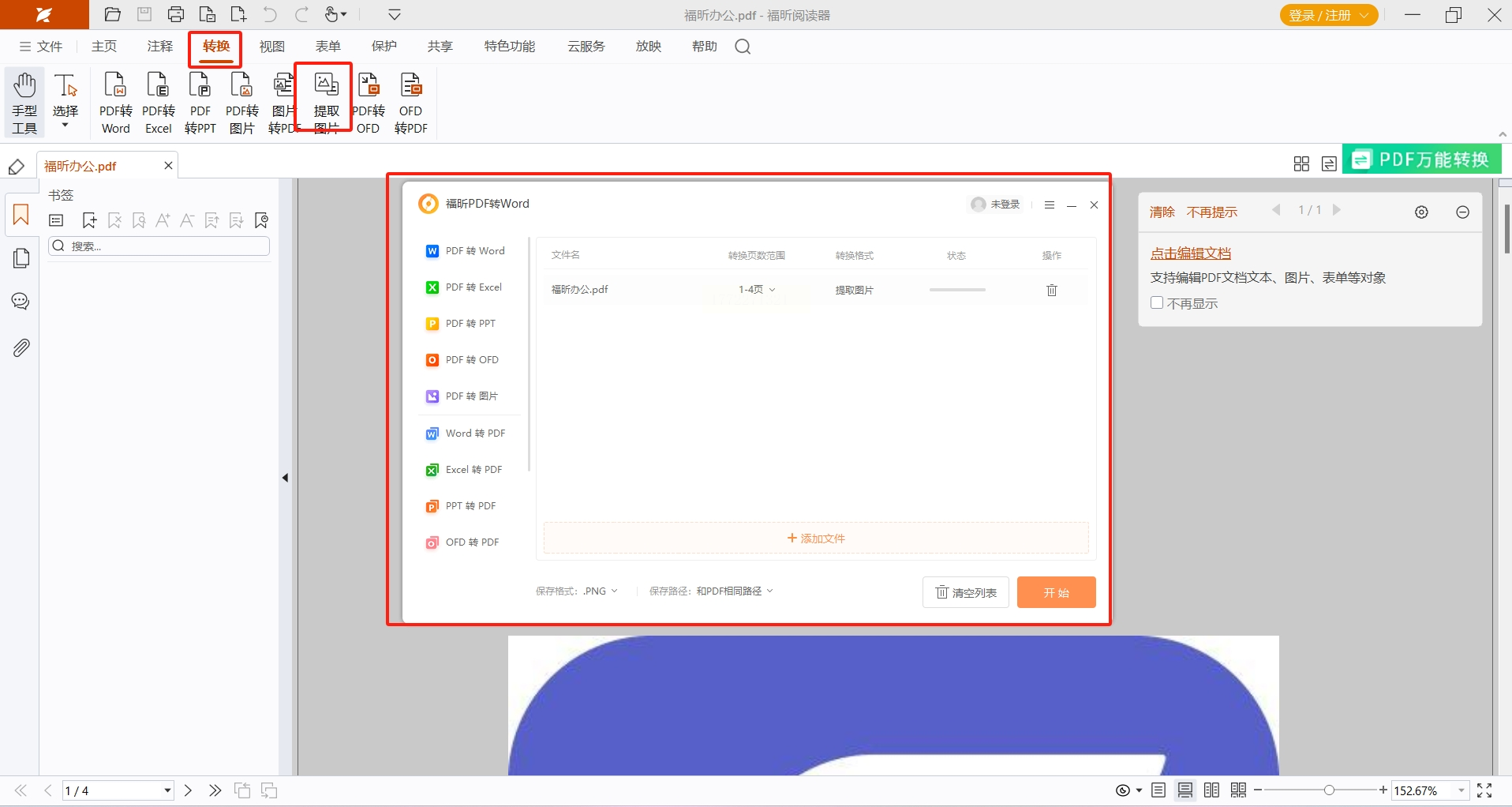Switch to the 注释 ribbon tab
The height and width of the screenshot is (807, 1512).
click(159, 47)
